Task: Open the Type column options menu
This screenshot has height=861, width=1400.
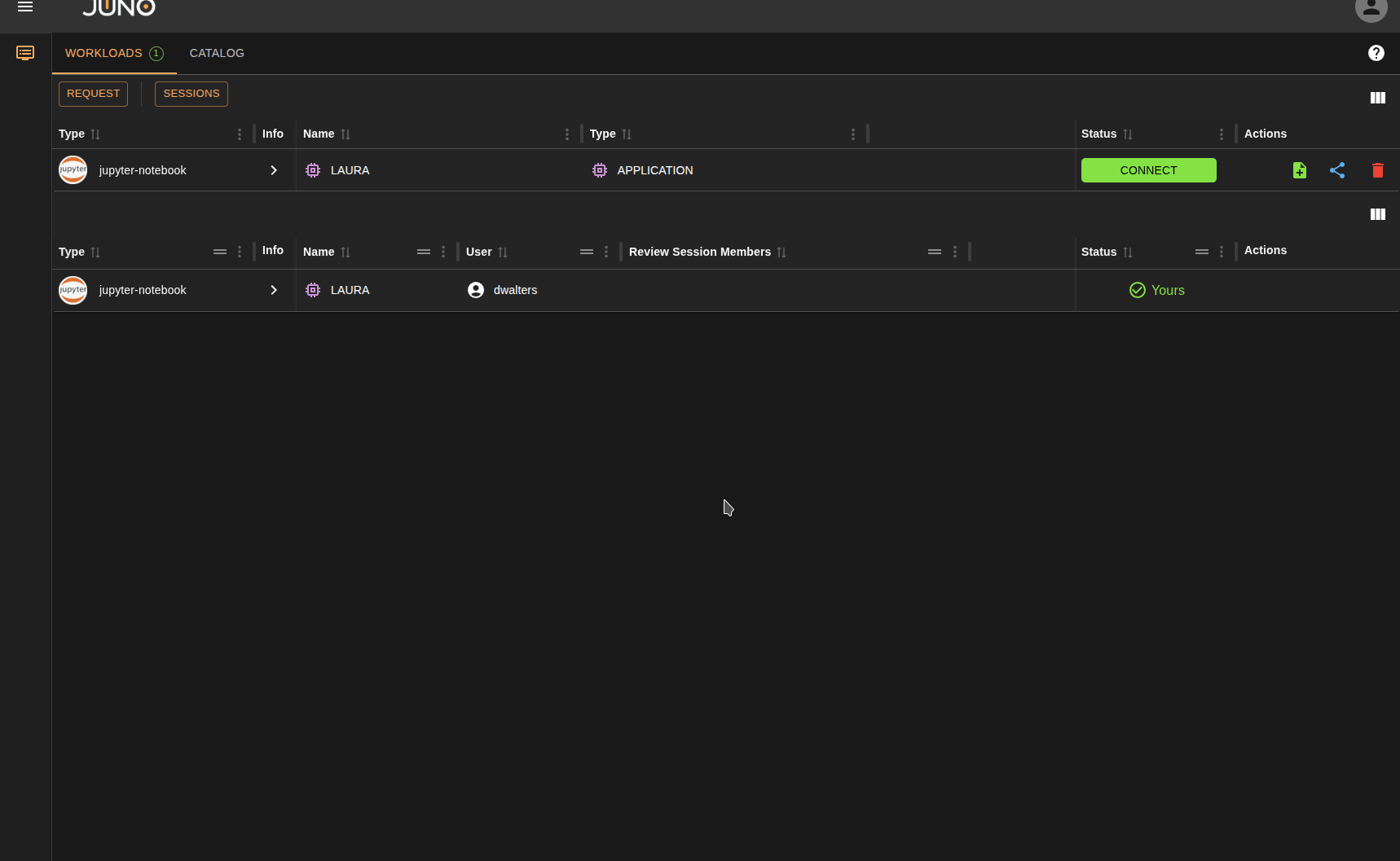Action: coord(239,134)
